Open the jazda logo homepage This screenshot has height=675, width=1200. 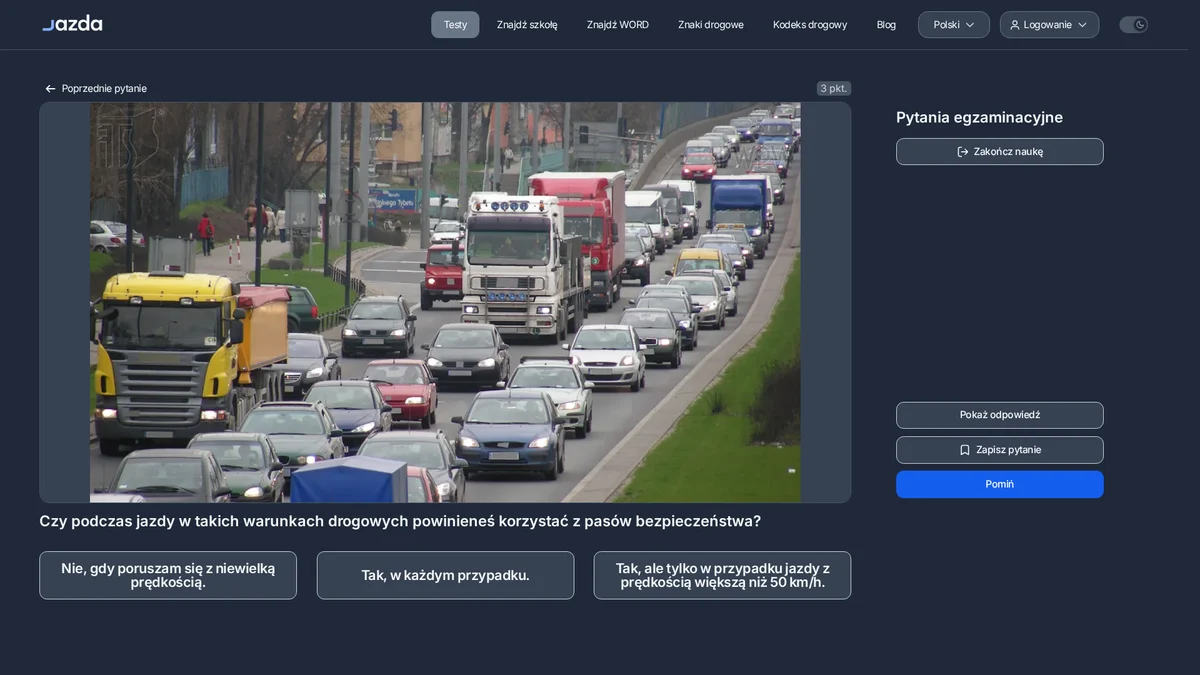click(x=72, y=23)
